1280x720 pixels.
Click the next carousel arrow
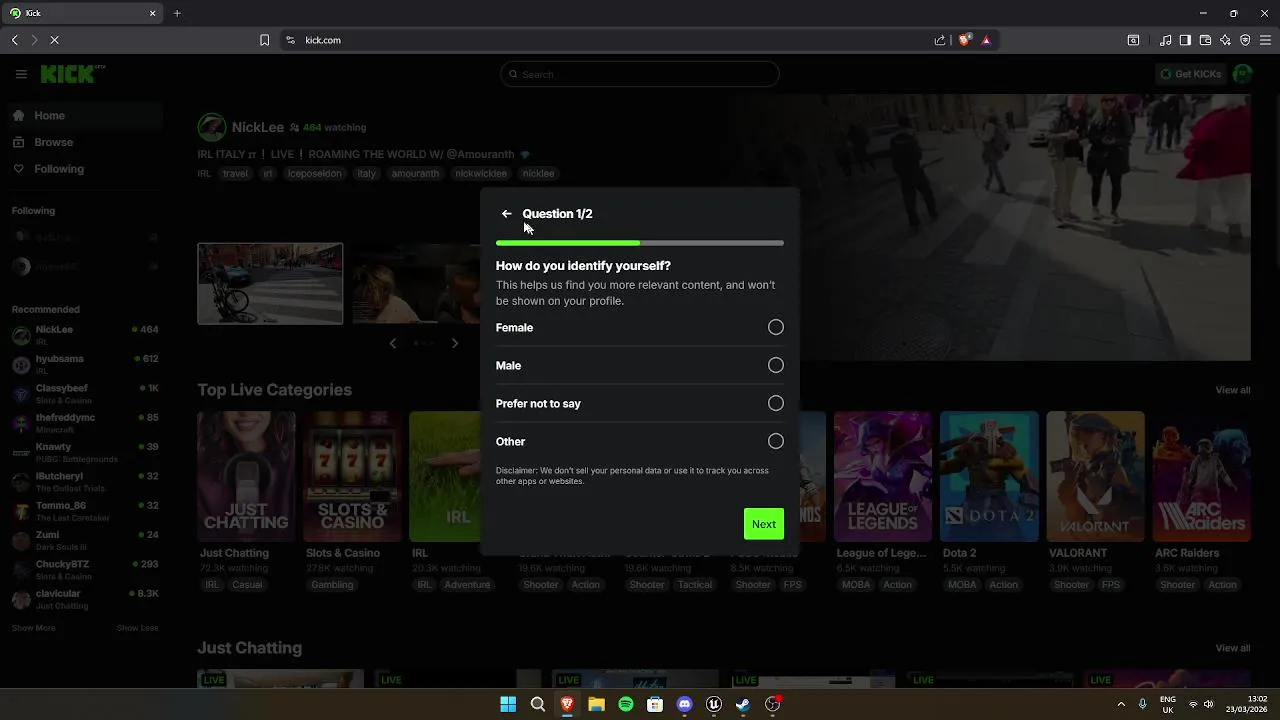click(x=455, y=343)
